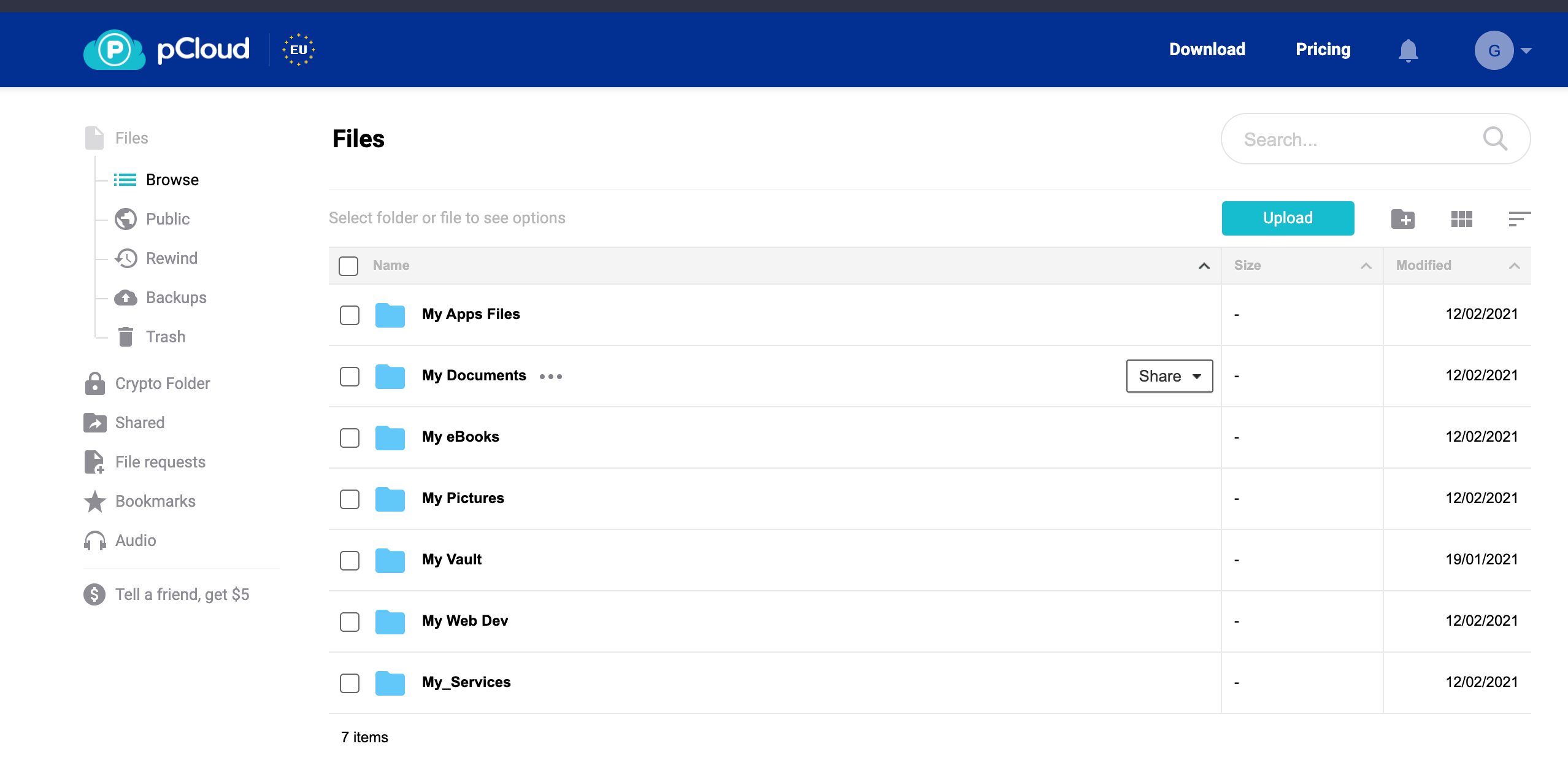Open notifications bell
The image size is (1568, 757).
coord(1407,50)
